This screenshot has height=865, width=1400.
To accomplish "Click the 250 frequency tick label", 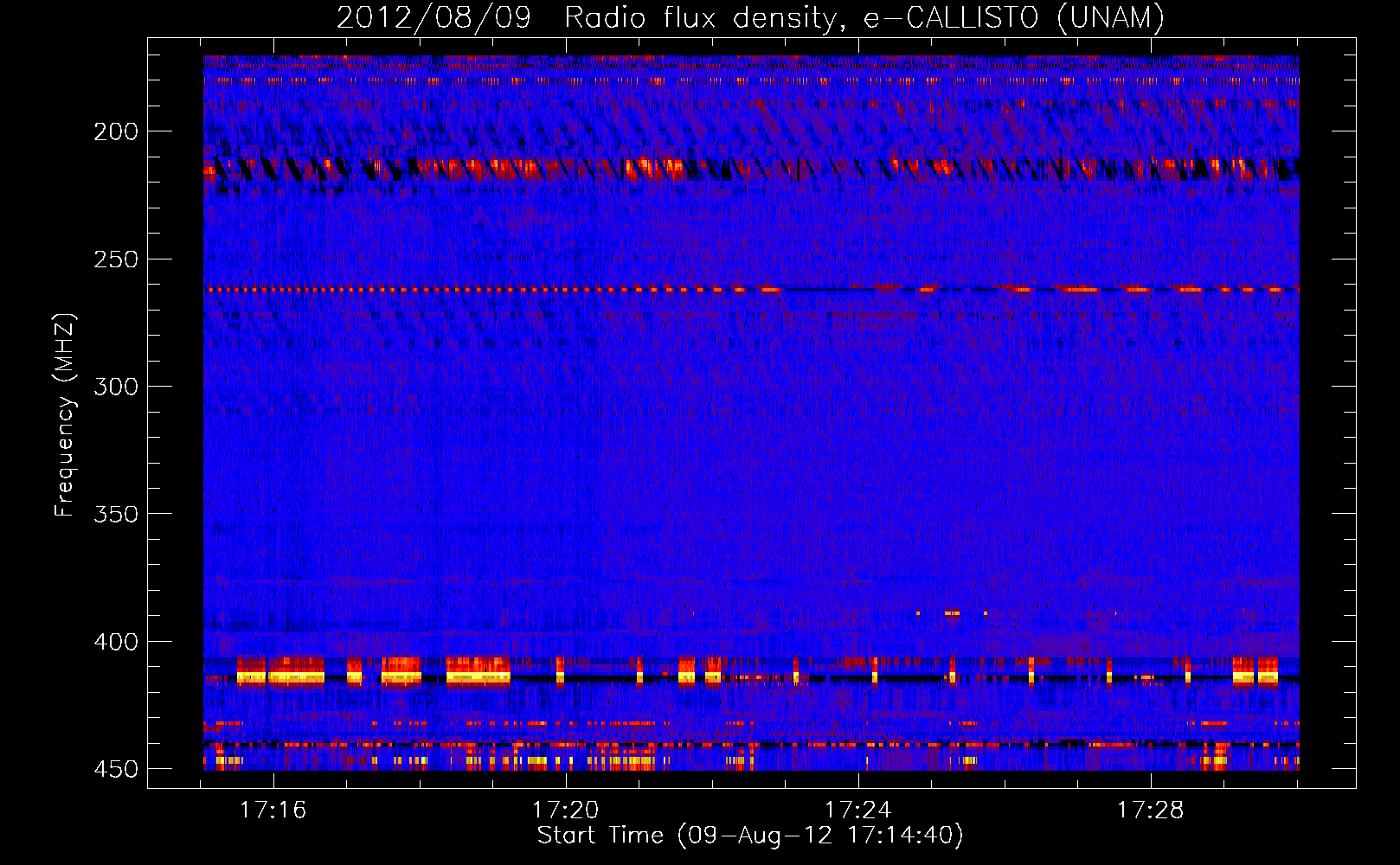I will click(x=116, y=259).
